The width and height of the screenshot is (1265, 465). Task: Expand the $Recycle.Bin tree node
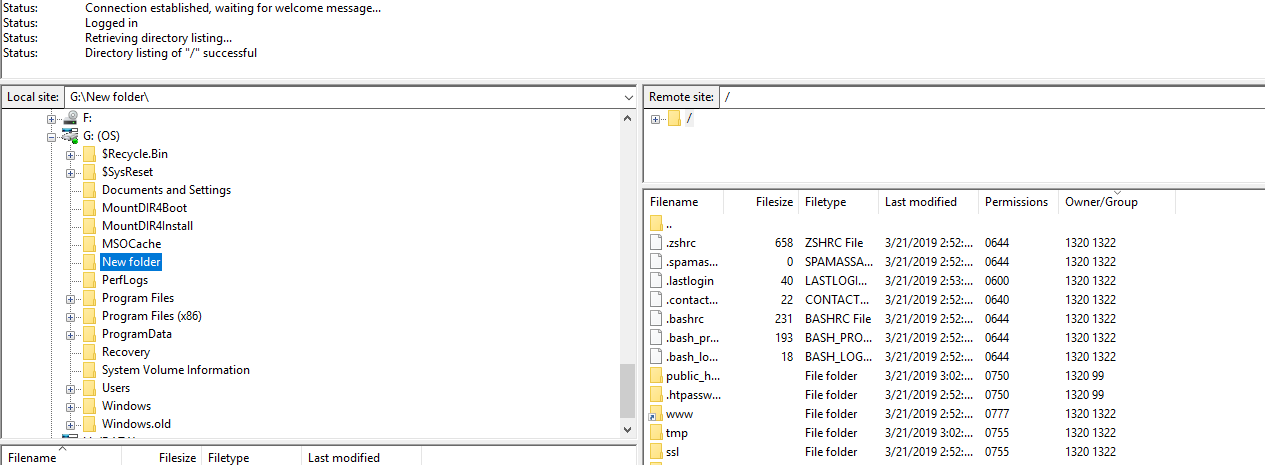tap(70, 154)
